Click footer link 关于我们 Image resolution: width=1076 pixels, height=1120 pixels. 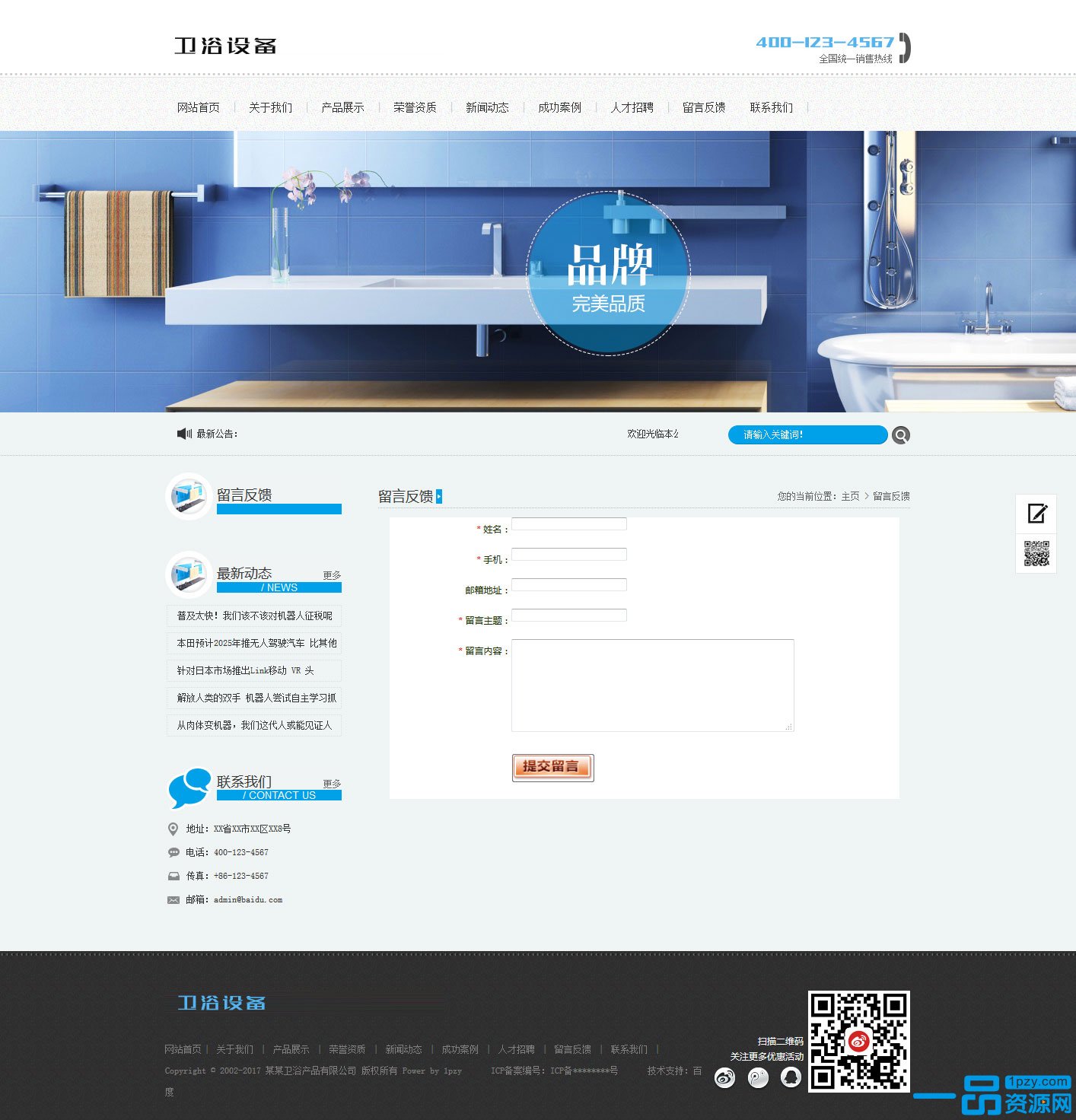[x=235, y=1049]
